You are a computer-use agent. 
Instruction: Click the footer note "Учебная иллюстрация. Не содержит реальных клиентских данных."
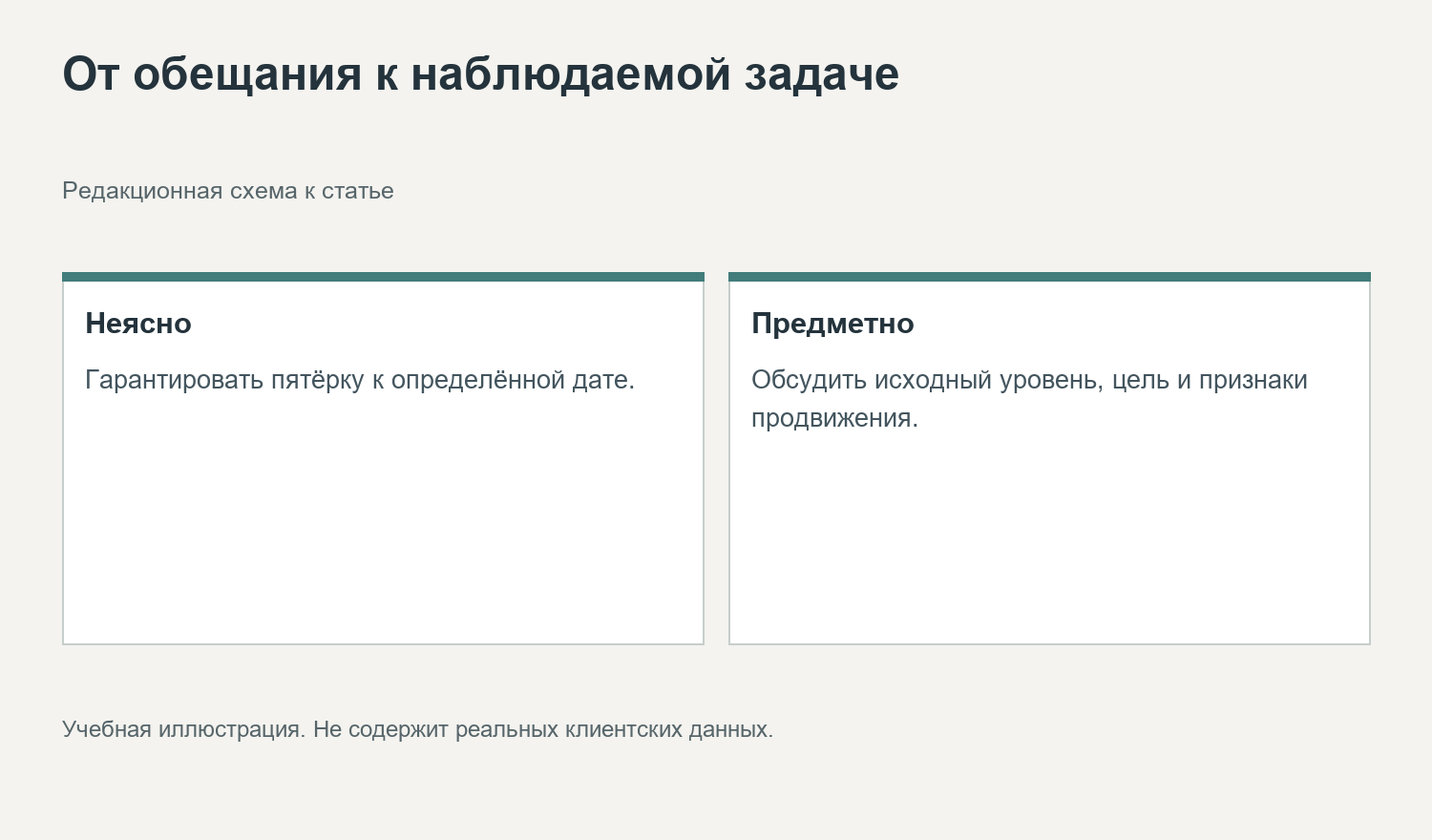pyautogui.click(x=418, y=729)
